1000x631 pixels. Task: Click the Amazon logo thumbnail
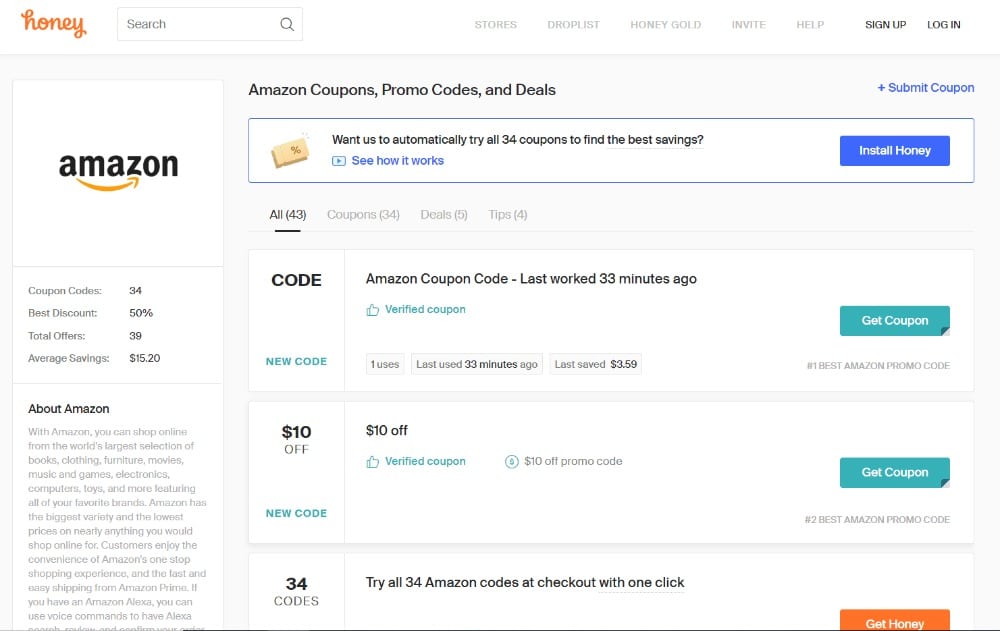point(118,171)
